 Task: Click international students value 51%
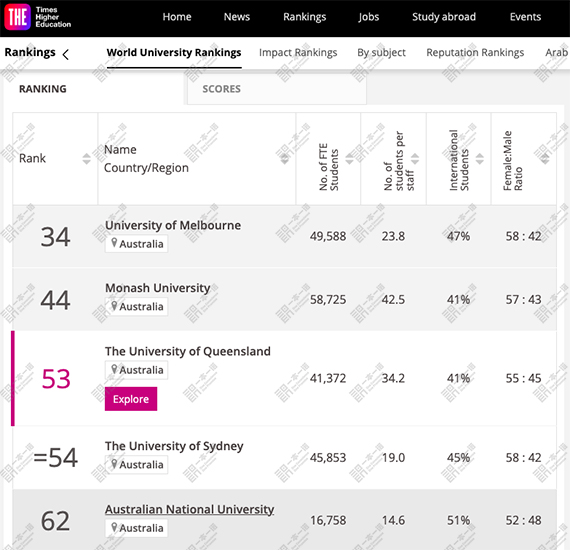(x=458, y=521)
